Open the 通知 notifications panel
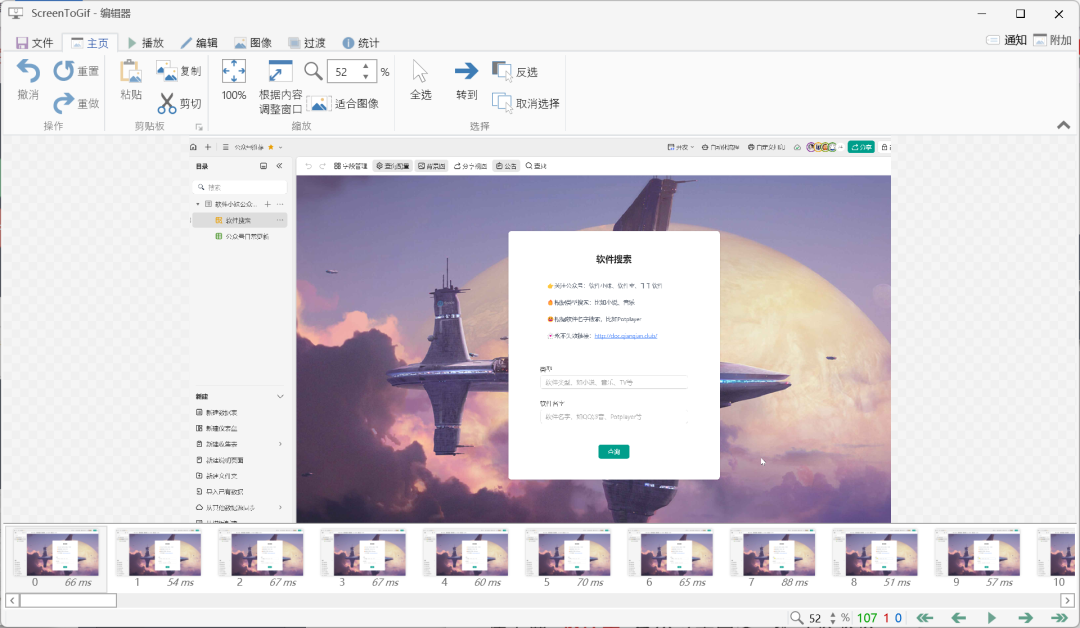1080x628 pixels. [1006, 40]
